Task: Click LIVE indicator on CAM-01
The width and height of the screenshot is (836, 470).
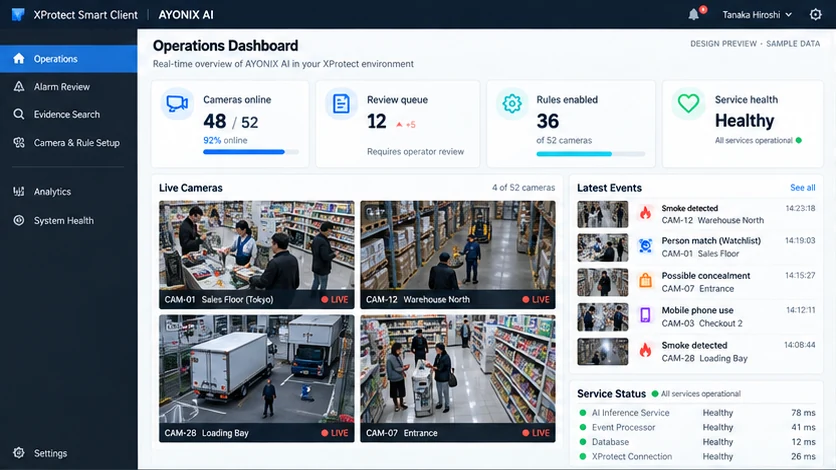Action: pos(334,299)
